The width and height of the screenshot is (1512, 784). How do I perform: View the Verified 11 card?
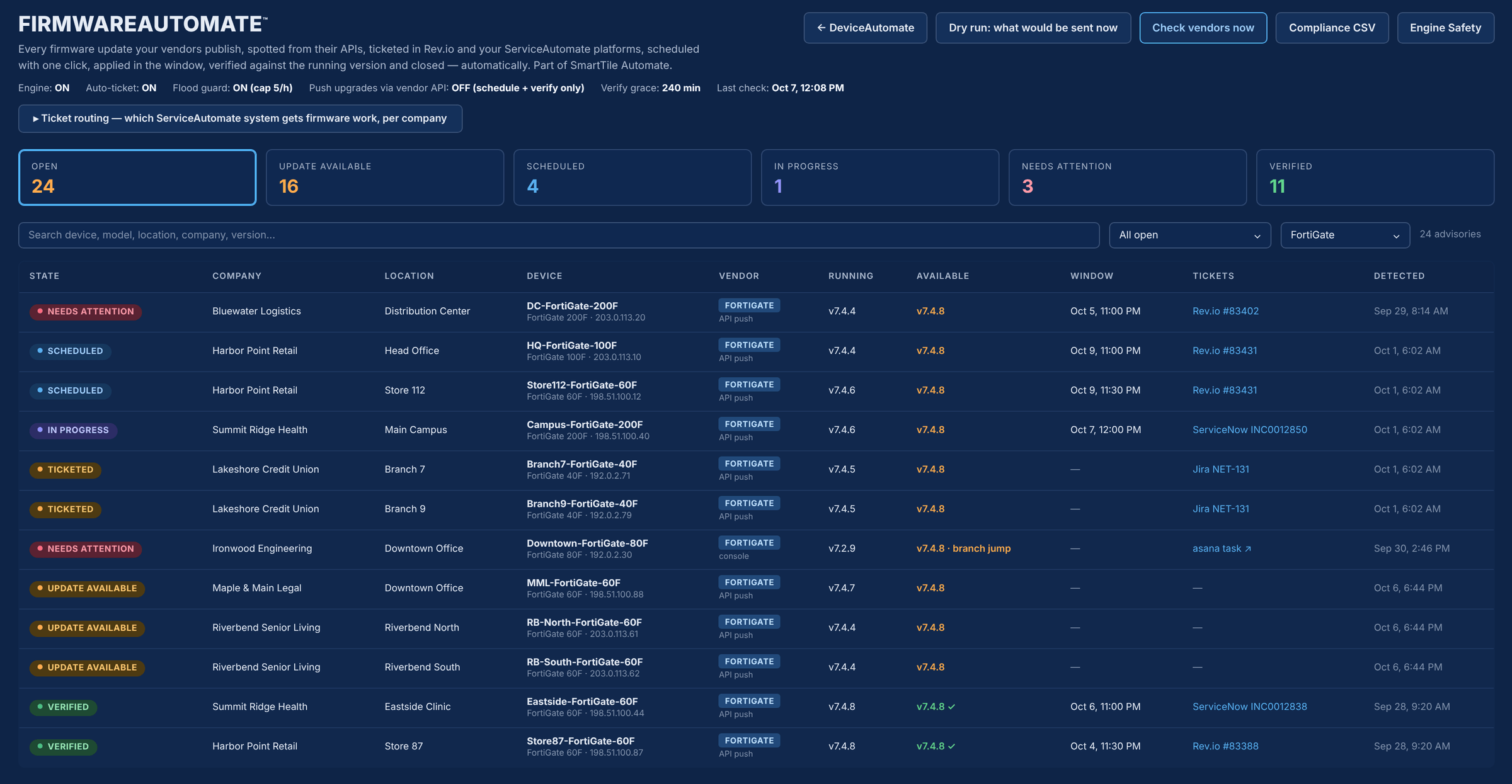point(1375,178)
